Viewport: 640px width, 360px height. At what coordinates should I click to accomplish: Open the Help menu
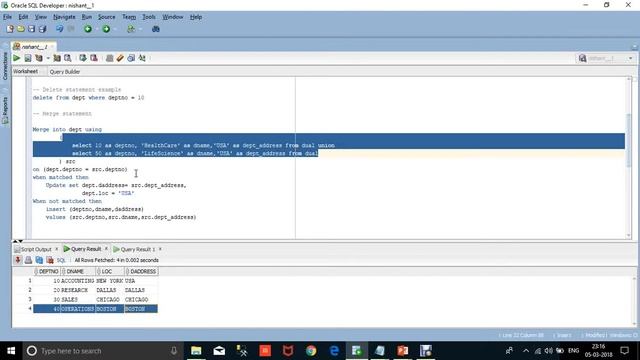[196, 17]
